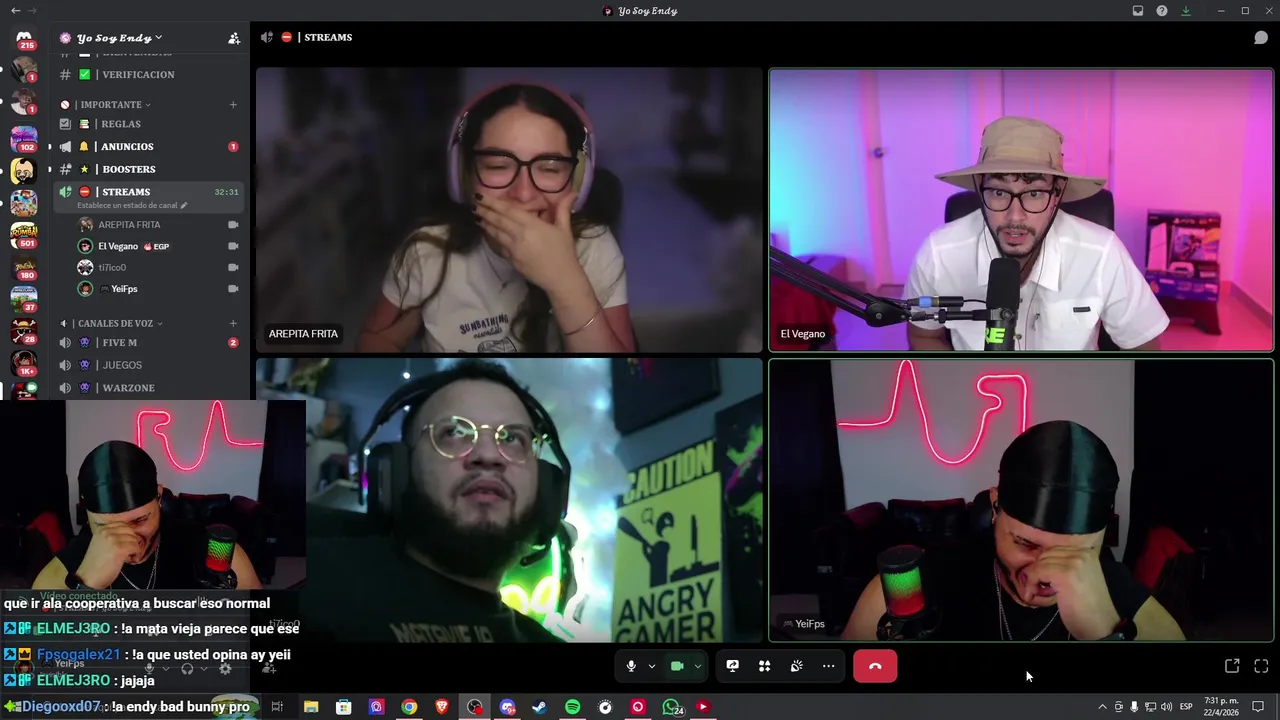
Task: Open the ANUNCIOS channel
Action: 148,146
